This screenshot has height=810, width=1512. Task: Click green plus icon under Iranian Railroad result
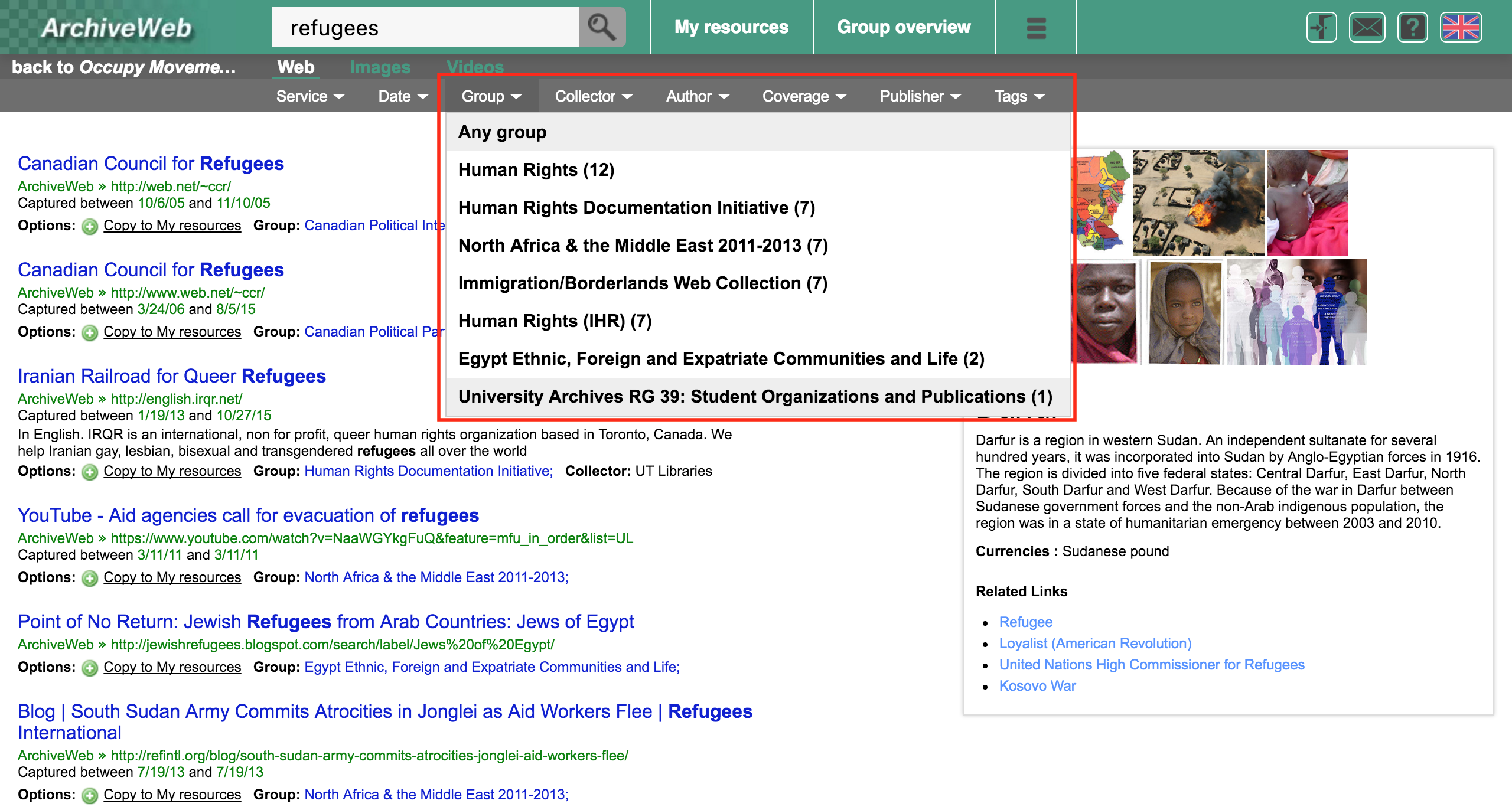pos(90,472)
